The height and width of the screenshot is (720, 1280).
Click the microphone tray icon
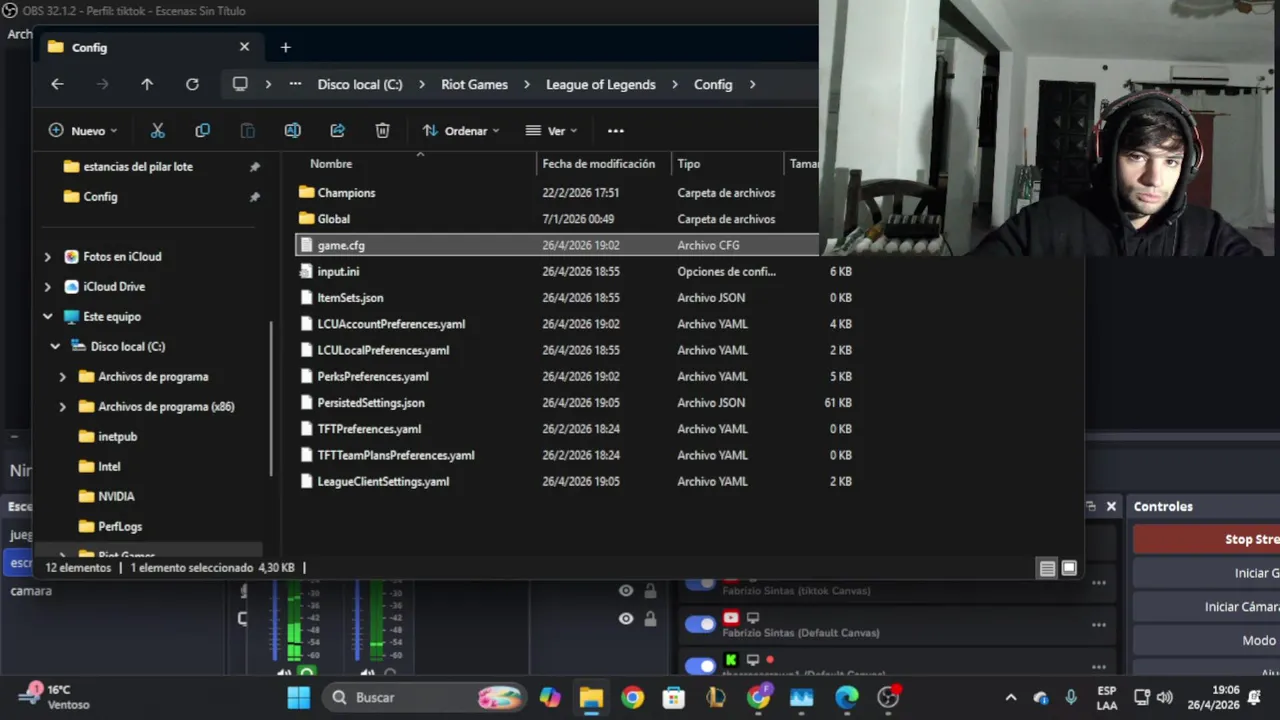pyautogui.click(x=1071, y=697)
